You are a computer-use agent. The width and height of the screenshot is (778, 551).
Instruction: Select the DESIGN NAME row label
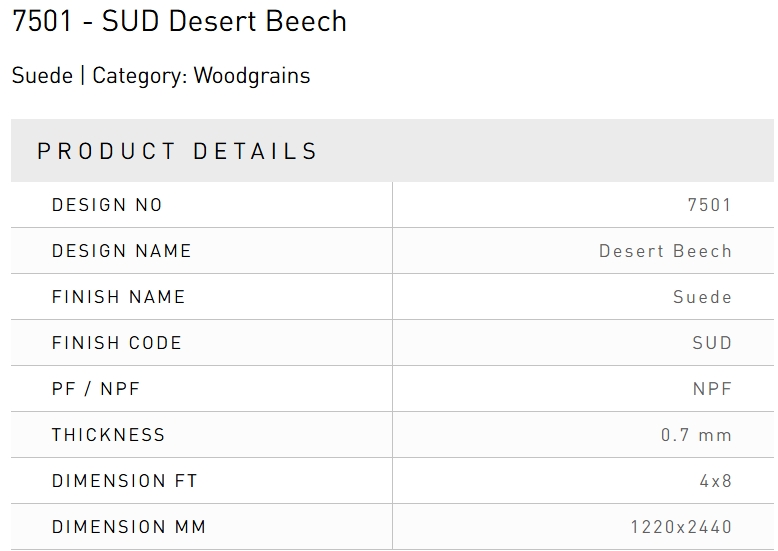(121, 251)
